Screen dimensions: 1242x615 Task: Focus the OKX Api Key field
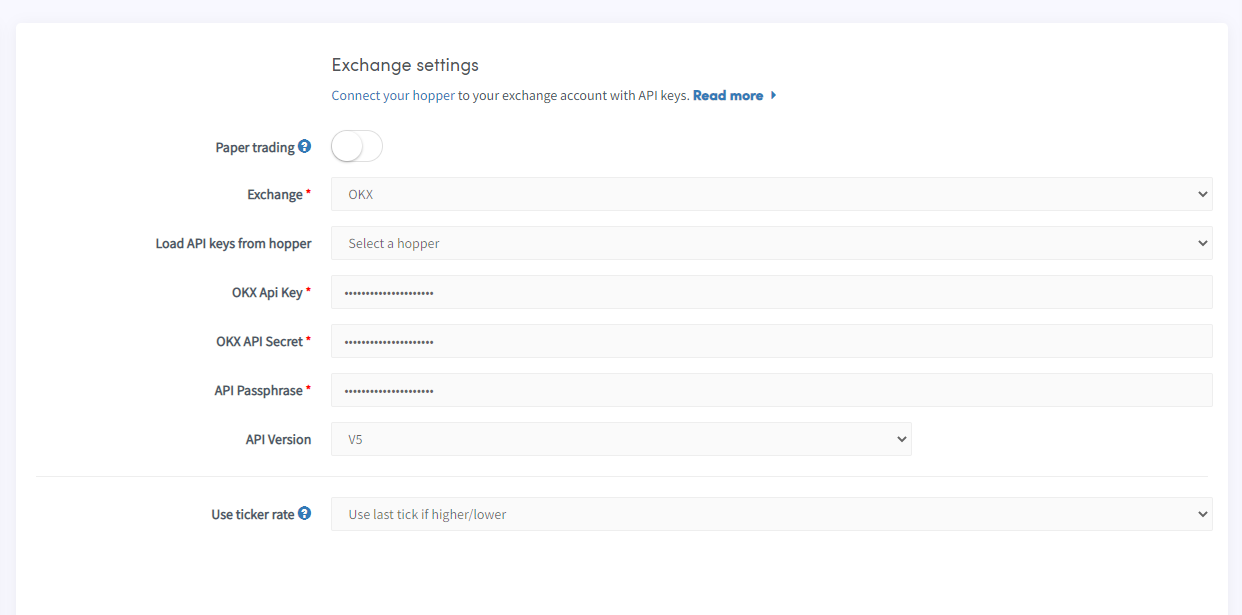[x=771, y=292]
